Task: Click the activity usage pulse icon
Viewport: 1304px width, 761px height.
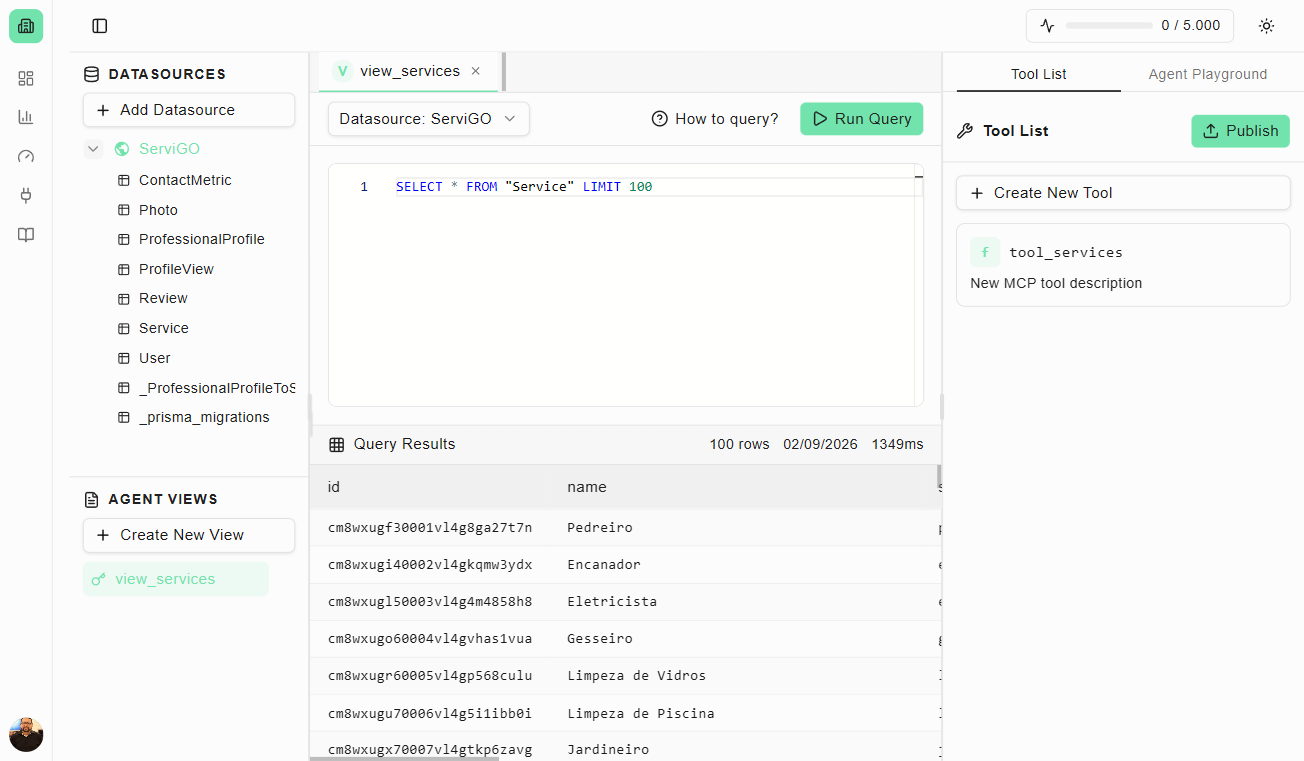Action: point(1047,26)
